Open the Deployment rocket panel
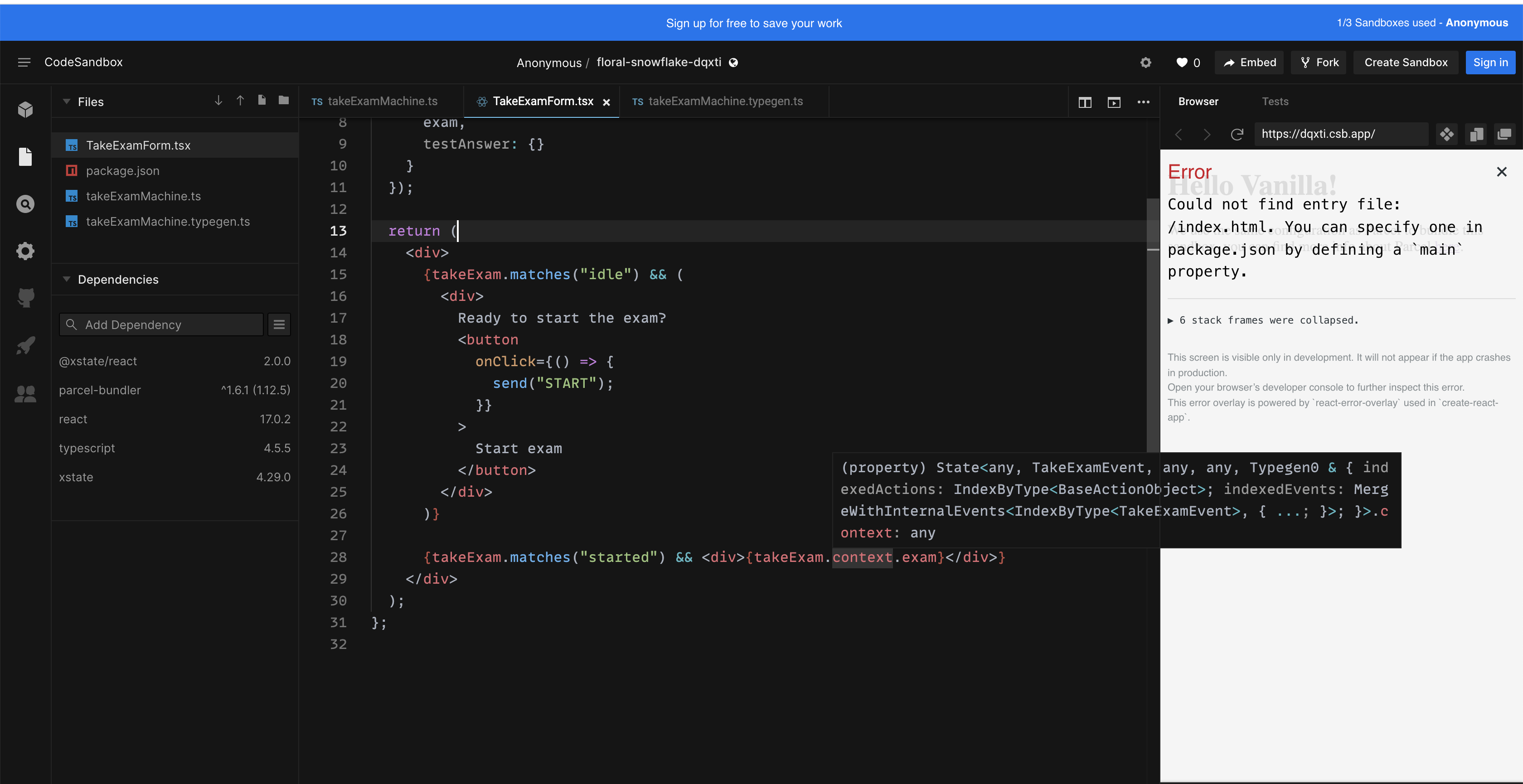 click(25, 345)
